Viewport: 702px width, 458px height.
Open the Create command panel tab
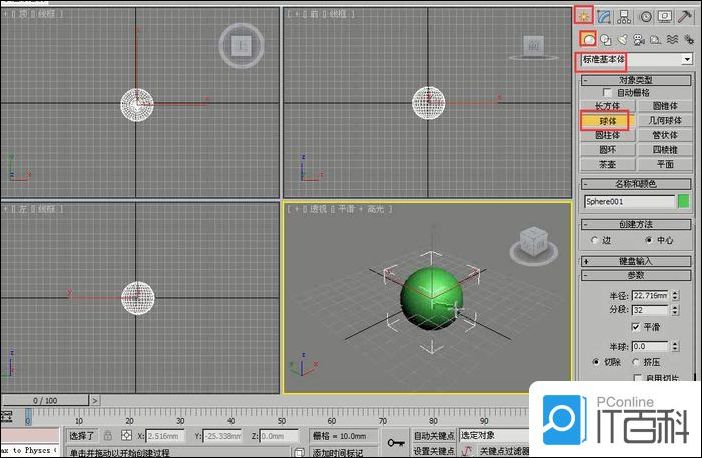click(583, 17)
